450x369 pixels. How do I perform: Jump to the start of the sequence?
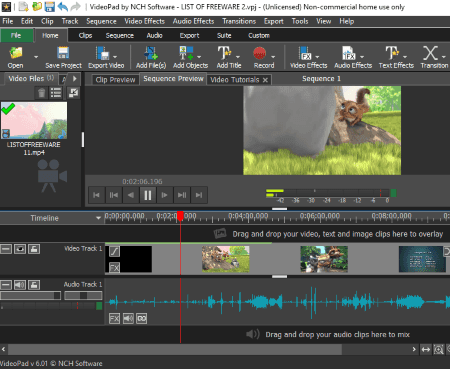pos(96,195)
